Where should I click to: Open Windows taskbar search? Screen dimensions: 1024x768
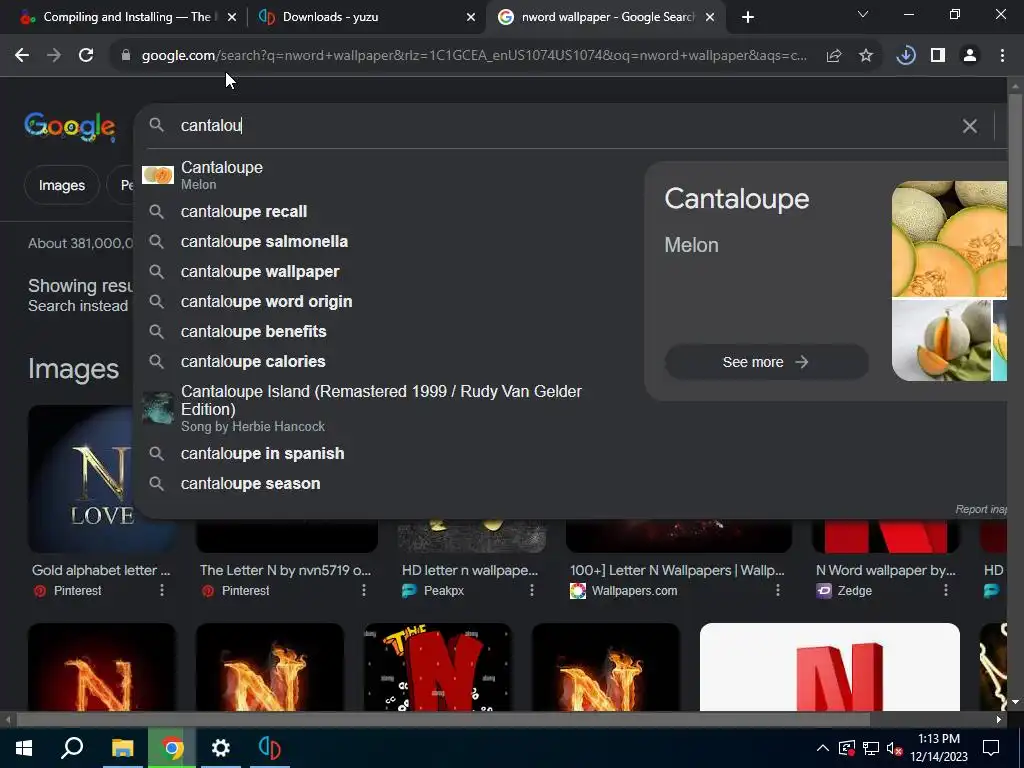tap(72, 748)
